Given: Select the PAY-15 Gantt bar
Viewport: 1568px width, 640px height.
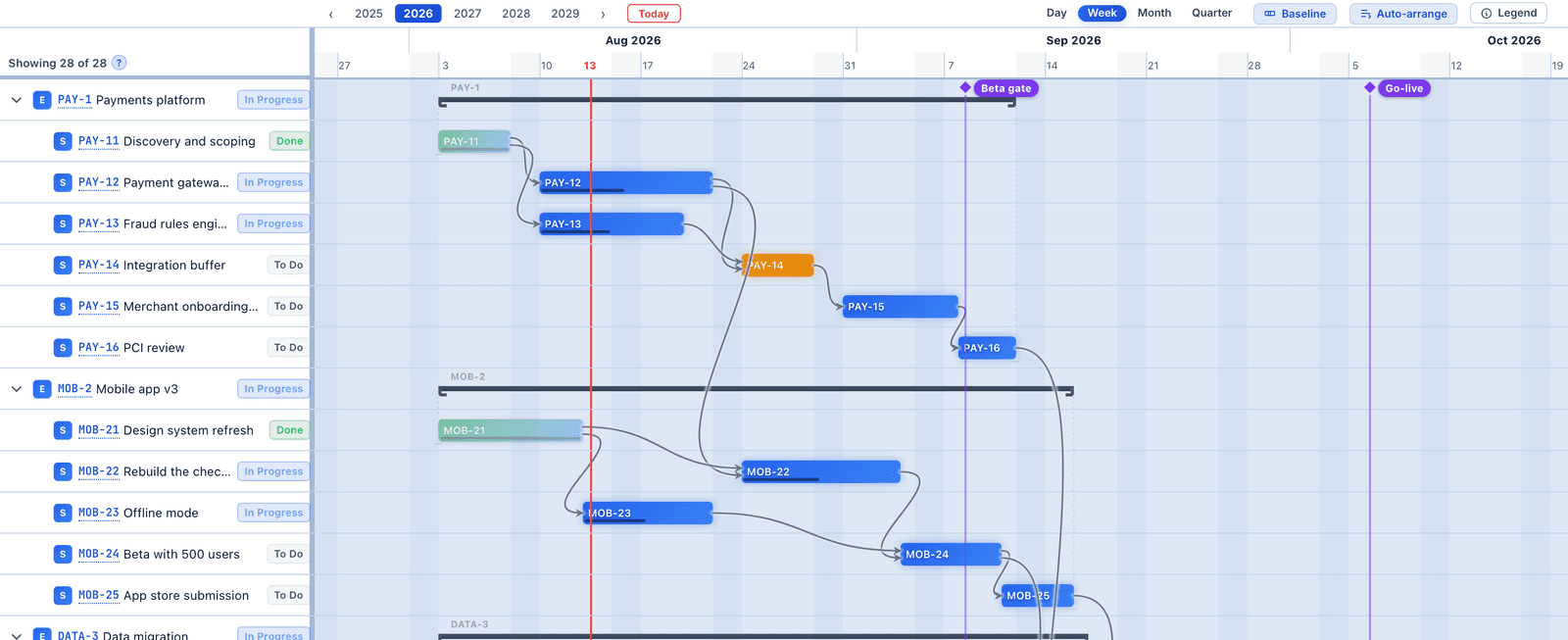Looking at the screenshot, I should 901,306.
